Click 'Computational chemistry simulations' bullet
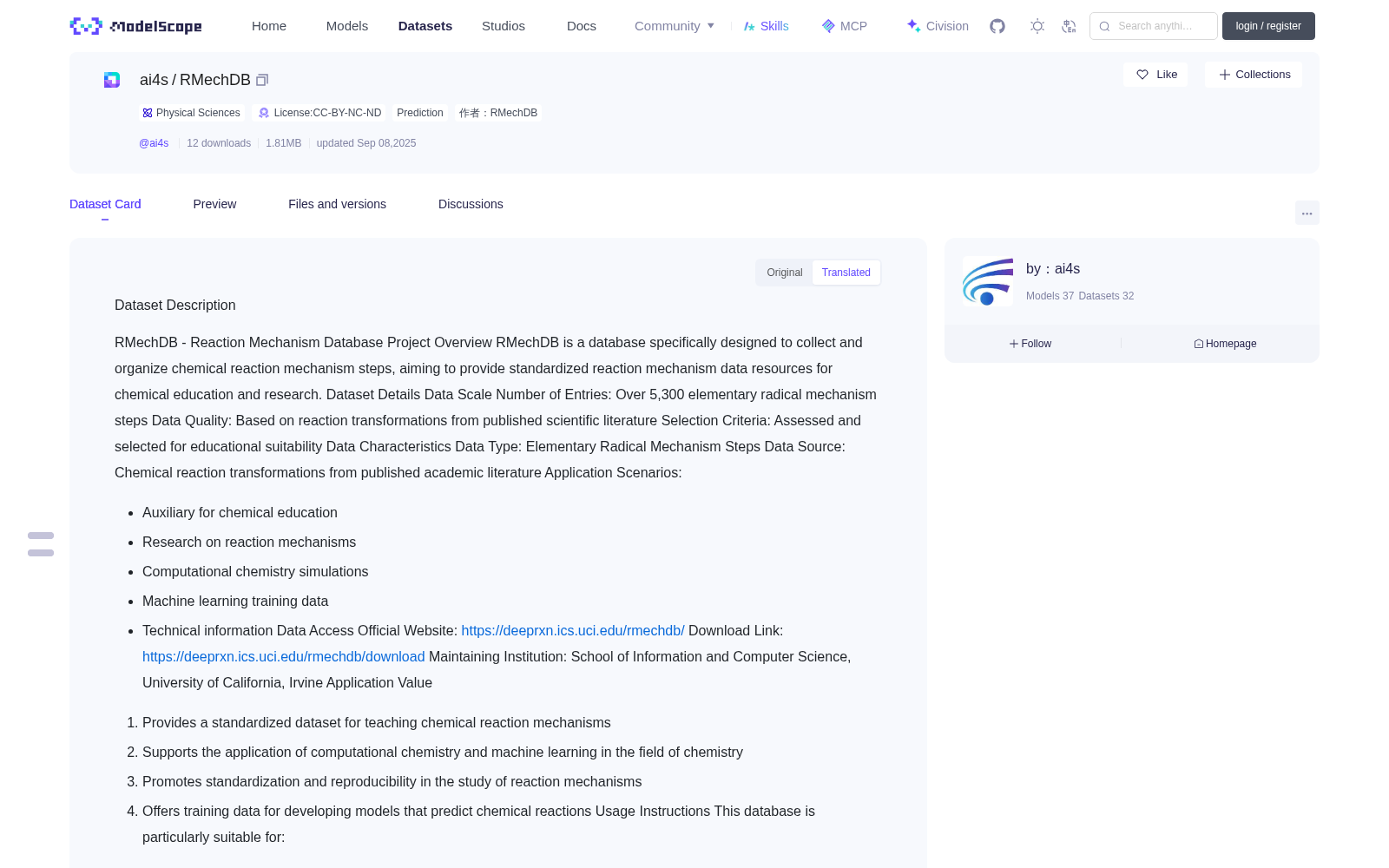 pos(255,572)
